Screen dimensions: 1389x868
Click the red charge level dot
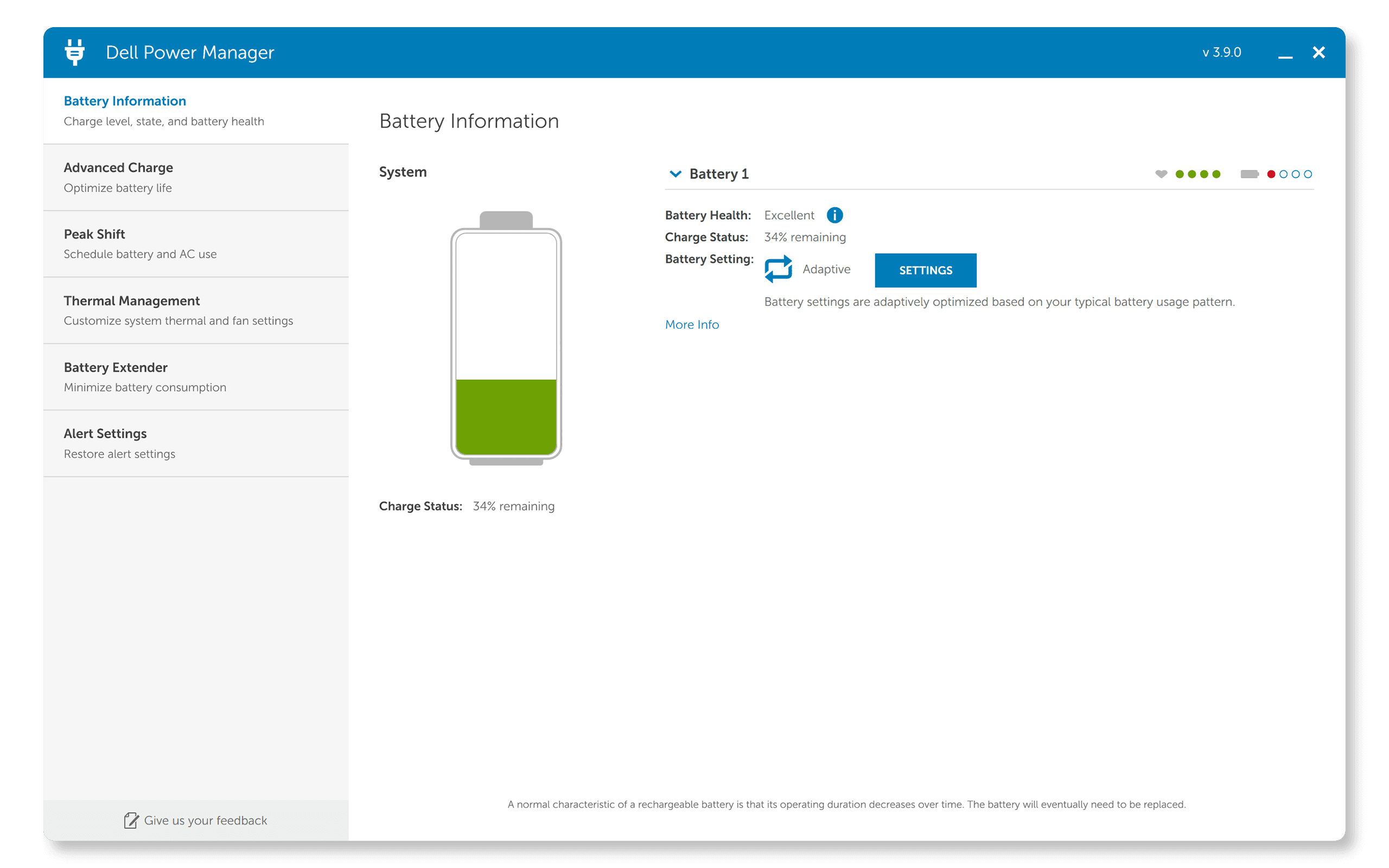1271,174
